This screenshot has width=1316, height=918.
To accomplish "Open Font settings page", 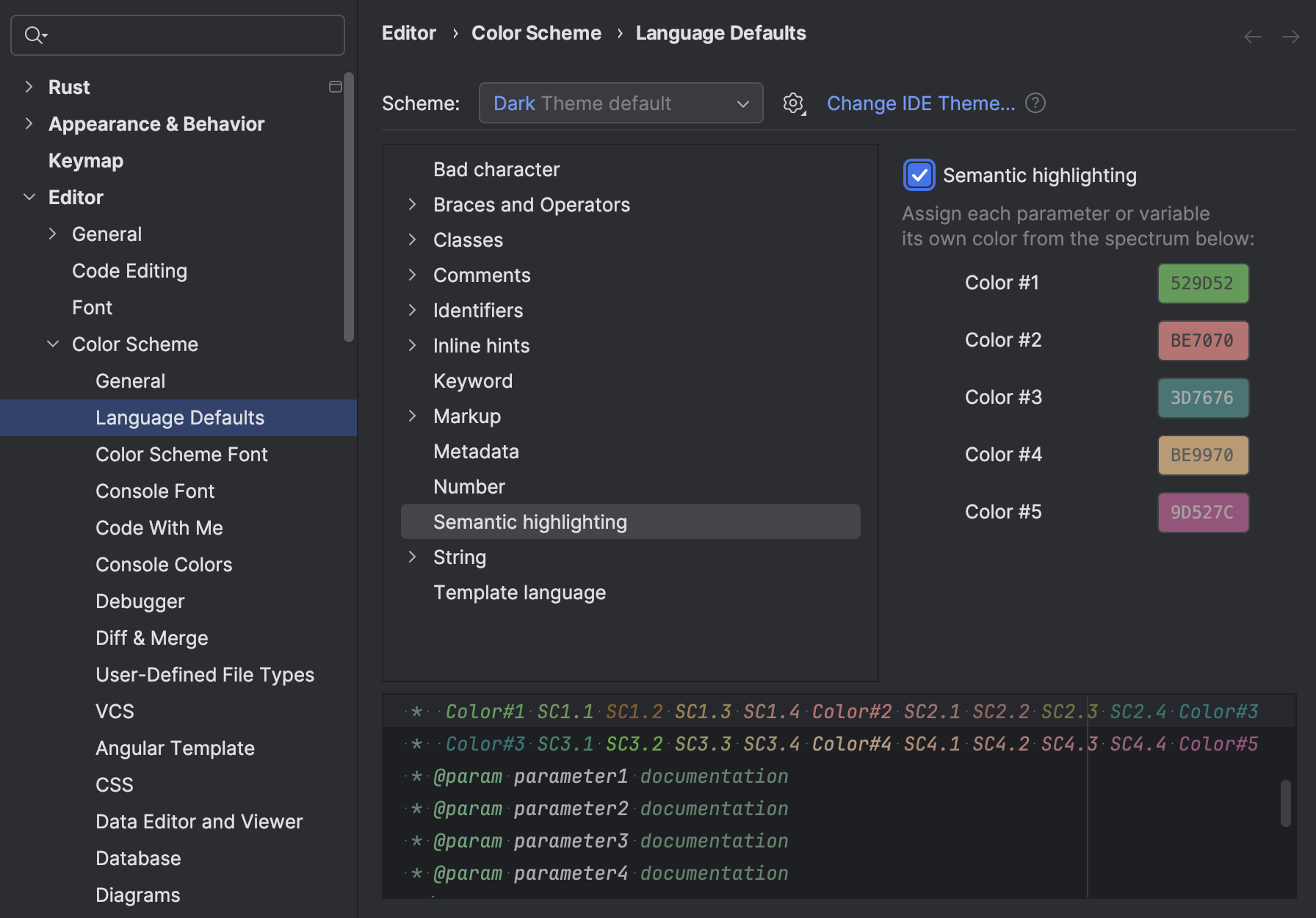I will [x=92, y=308].
